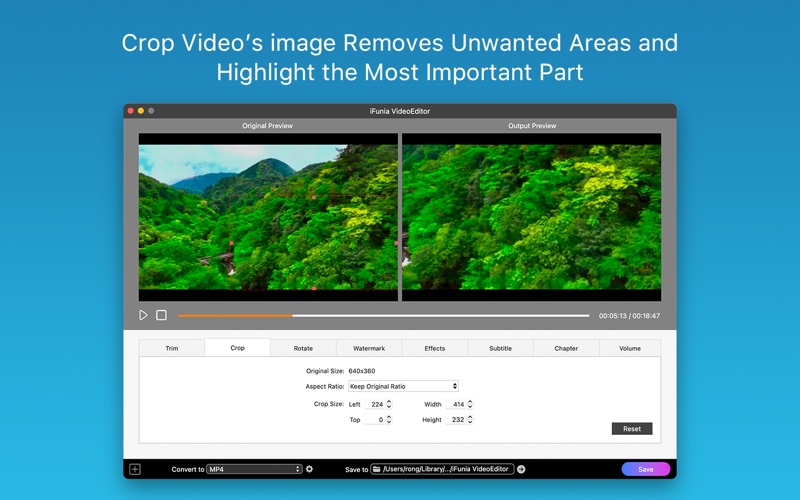Open the Aspect Ratio dropdown
This screenshot has height=500, width=800.
tap(403, 386)
